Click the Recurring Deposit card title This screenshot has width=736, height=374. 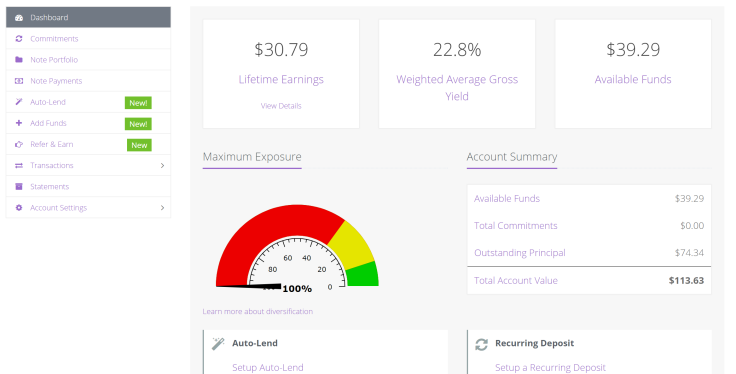click(x=535, y=343)
